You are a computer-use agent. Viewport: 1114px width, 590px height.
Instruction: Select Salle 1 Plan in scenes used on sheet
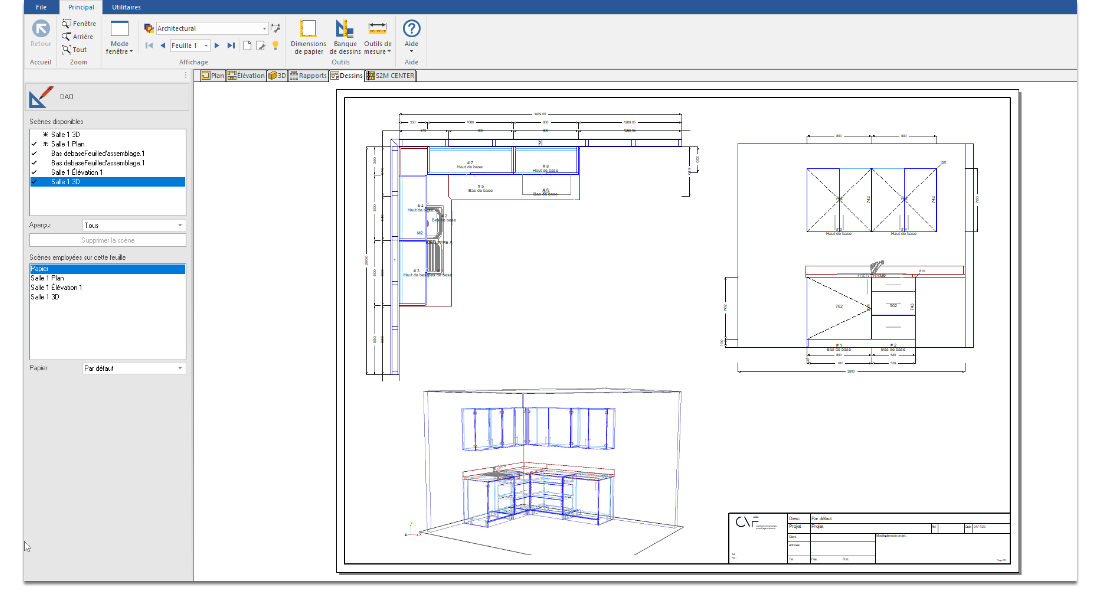pos(107,279)
